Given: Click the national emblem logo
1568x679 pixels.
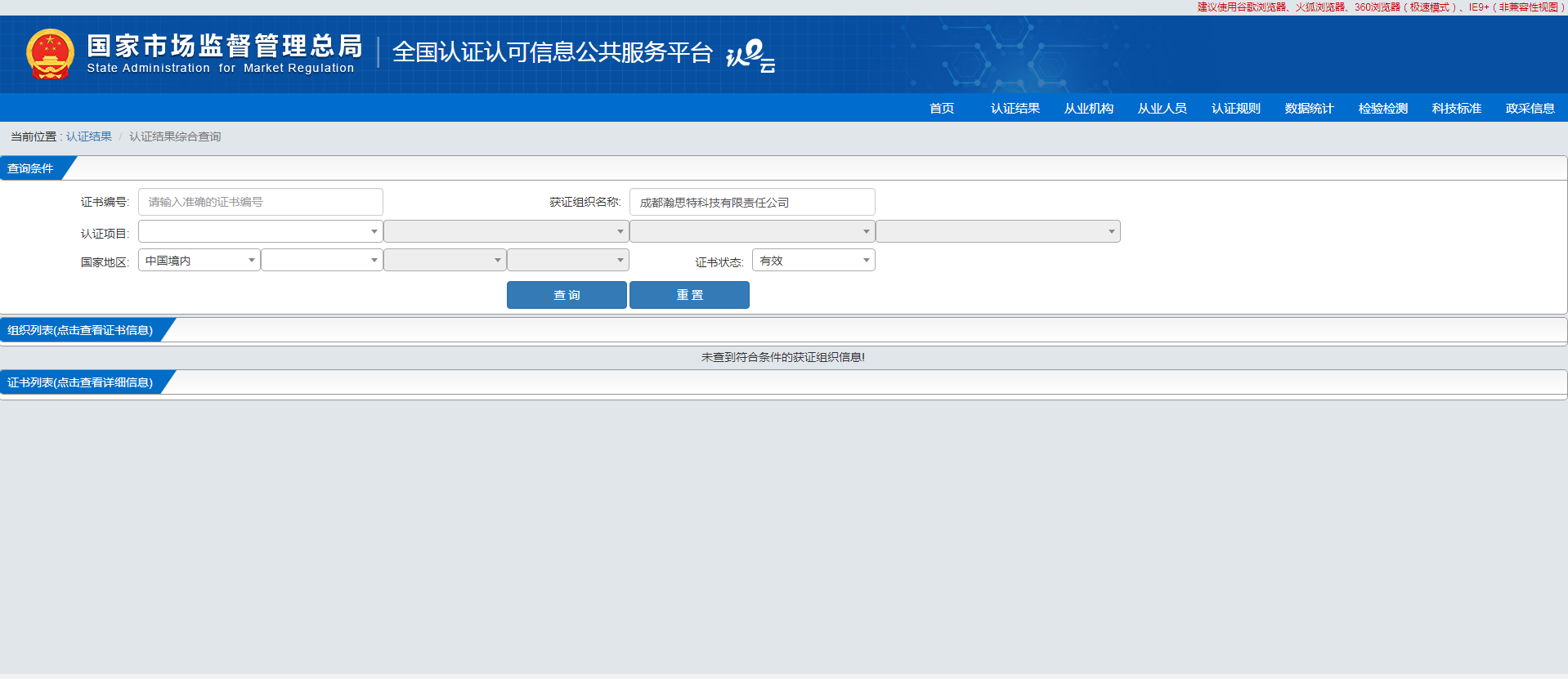Looking at the screenshot, I should tap(50, 54).
